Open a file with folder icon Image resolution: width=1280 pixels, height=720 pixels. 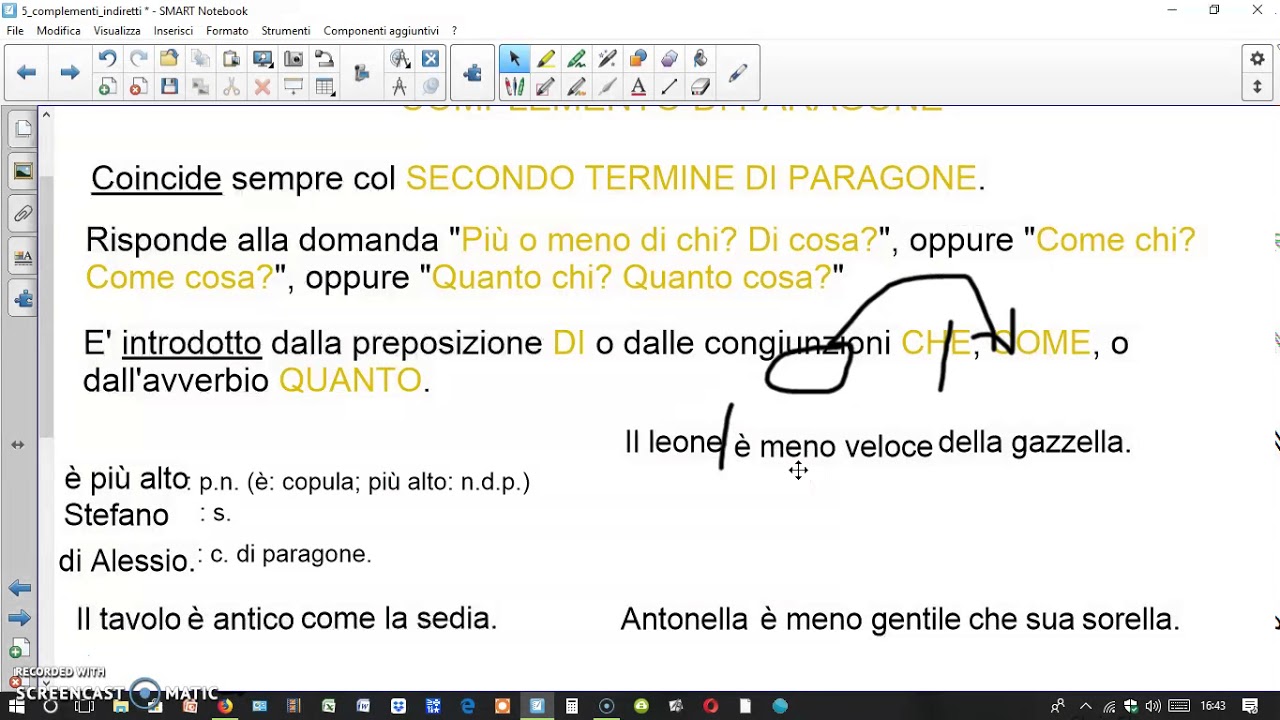tap(169, 59)
